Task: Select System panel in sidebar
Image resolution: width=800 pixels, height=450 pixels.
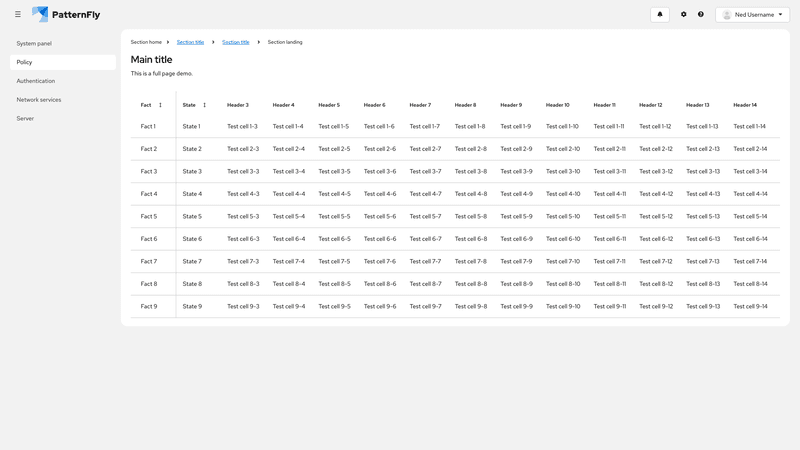Action: (x=34, y=44)
